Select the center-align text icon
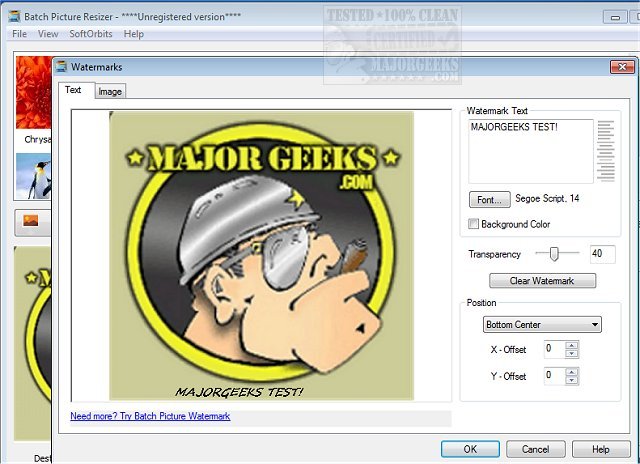This screenshot has width=640, height=464. (606, 151)
